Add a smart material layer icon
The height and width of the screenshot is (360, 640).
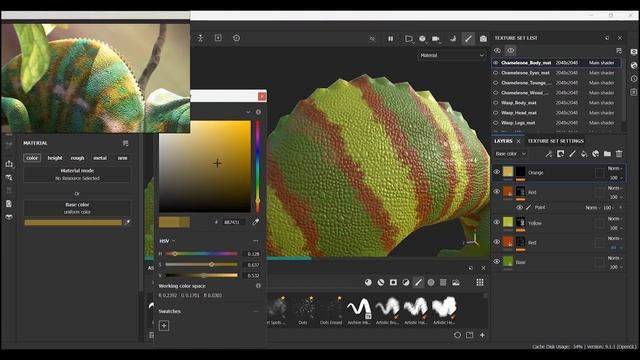coord(596,154)
